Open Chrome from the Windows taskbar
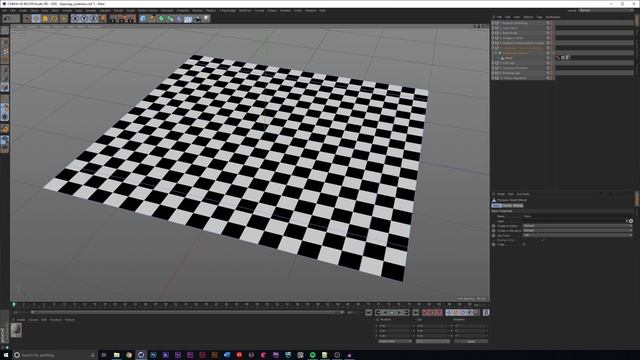 (129, 355)
